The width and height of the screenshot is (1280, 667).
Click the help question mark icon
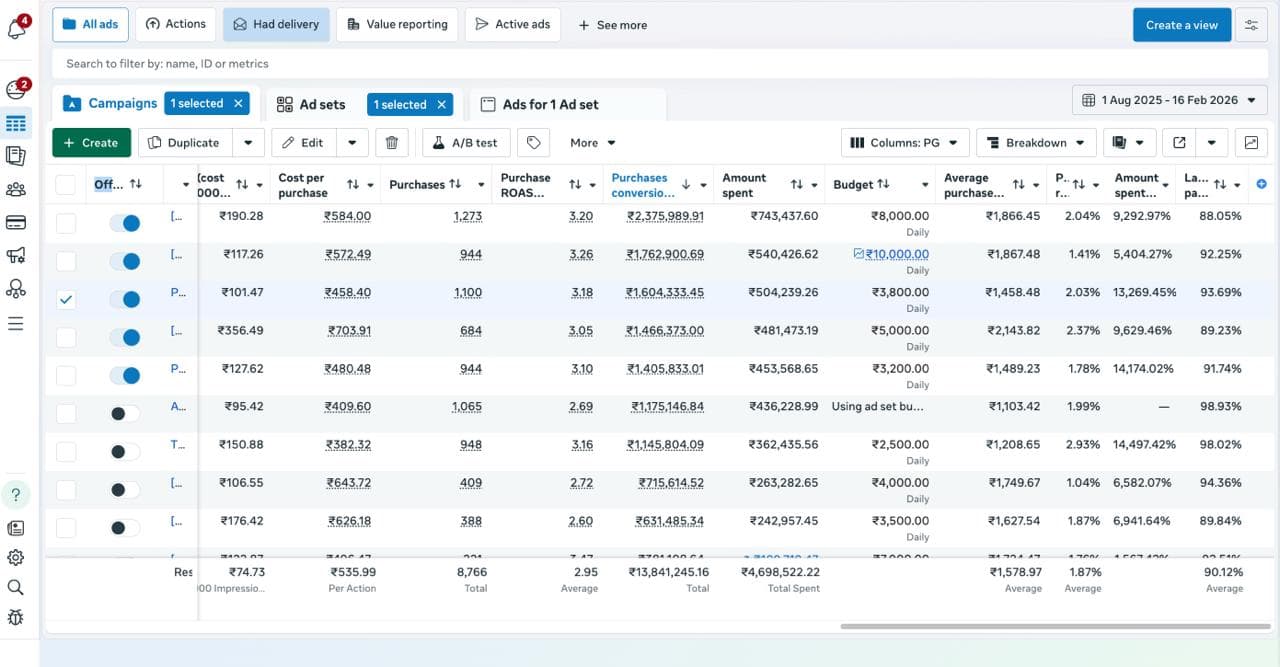click(16, 494)
